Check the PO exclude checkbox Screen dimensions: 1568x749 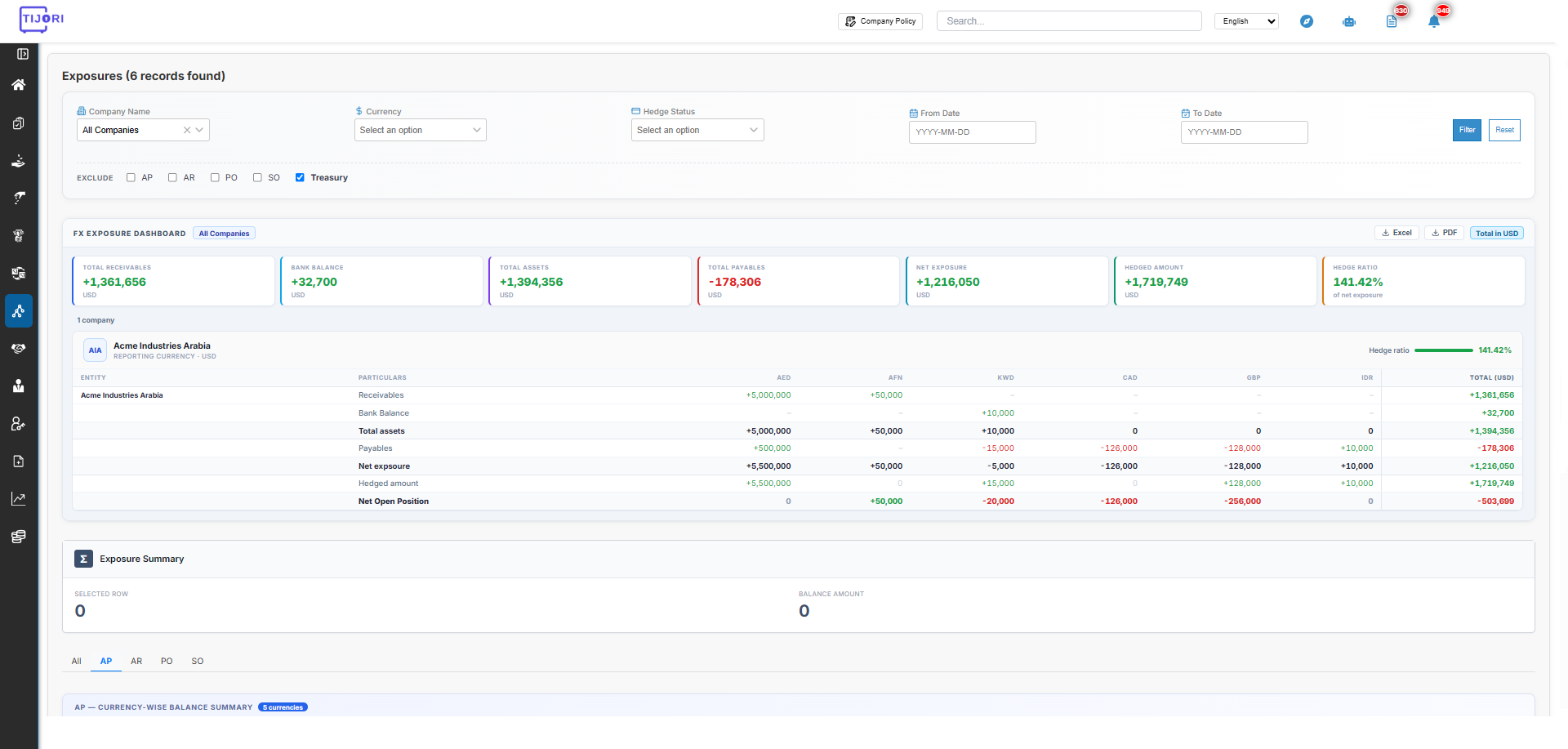215,177
